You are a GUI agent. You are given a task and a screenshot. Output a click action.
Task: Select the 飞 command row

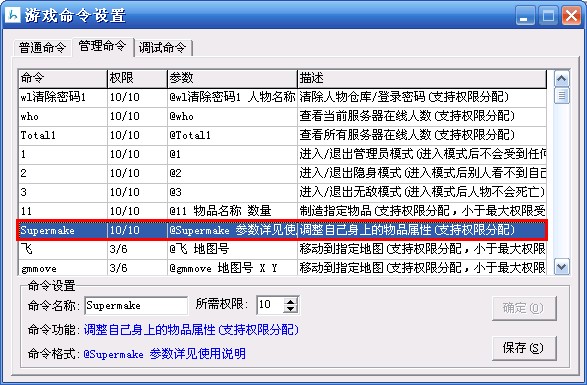(282, 249)
